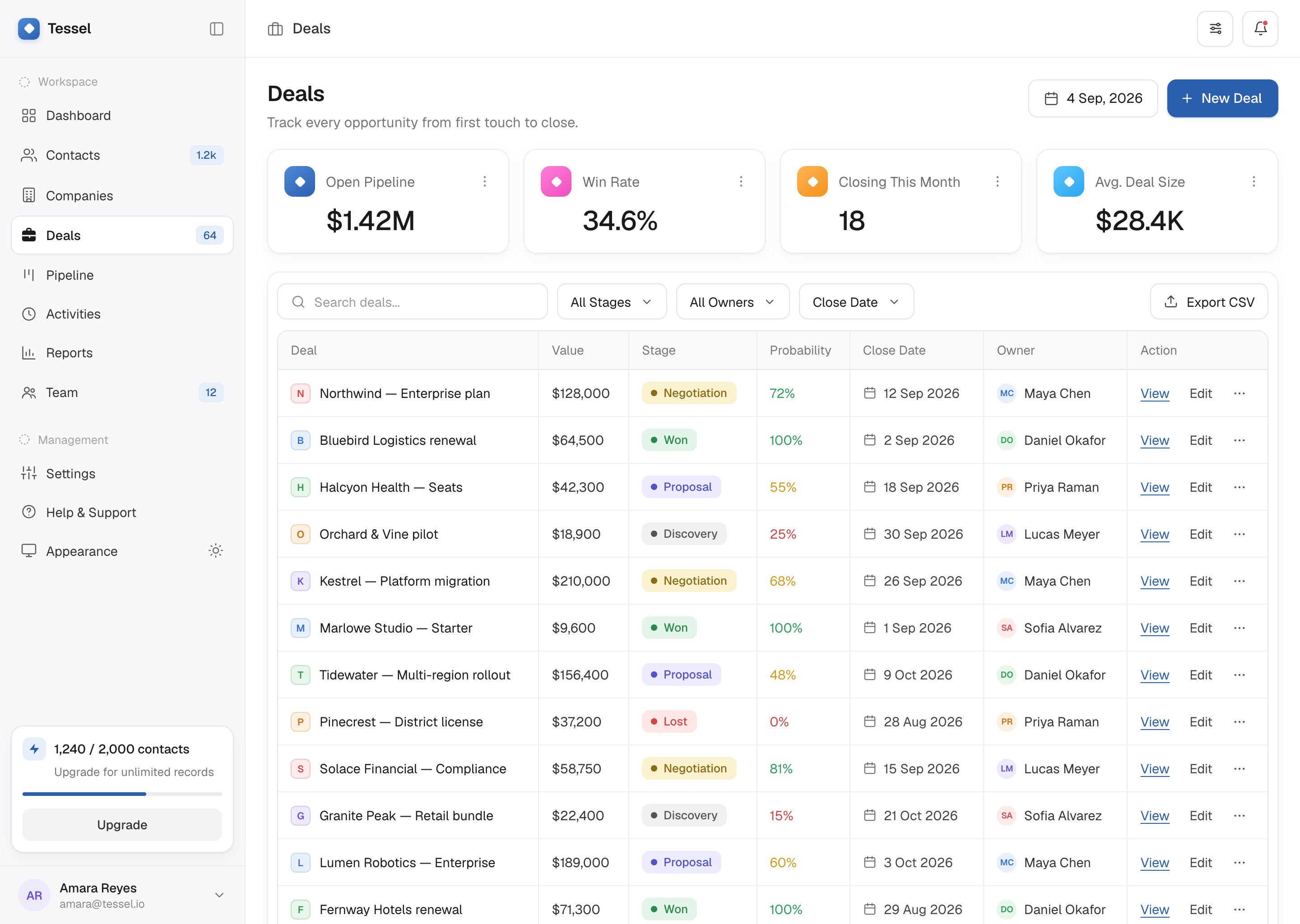Open Contacts in the sidebar
The image size is (1300, 924).
click(x=122, y=155)
